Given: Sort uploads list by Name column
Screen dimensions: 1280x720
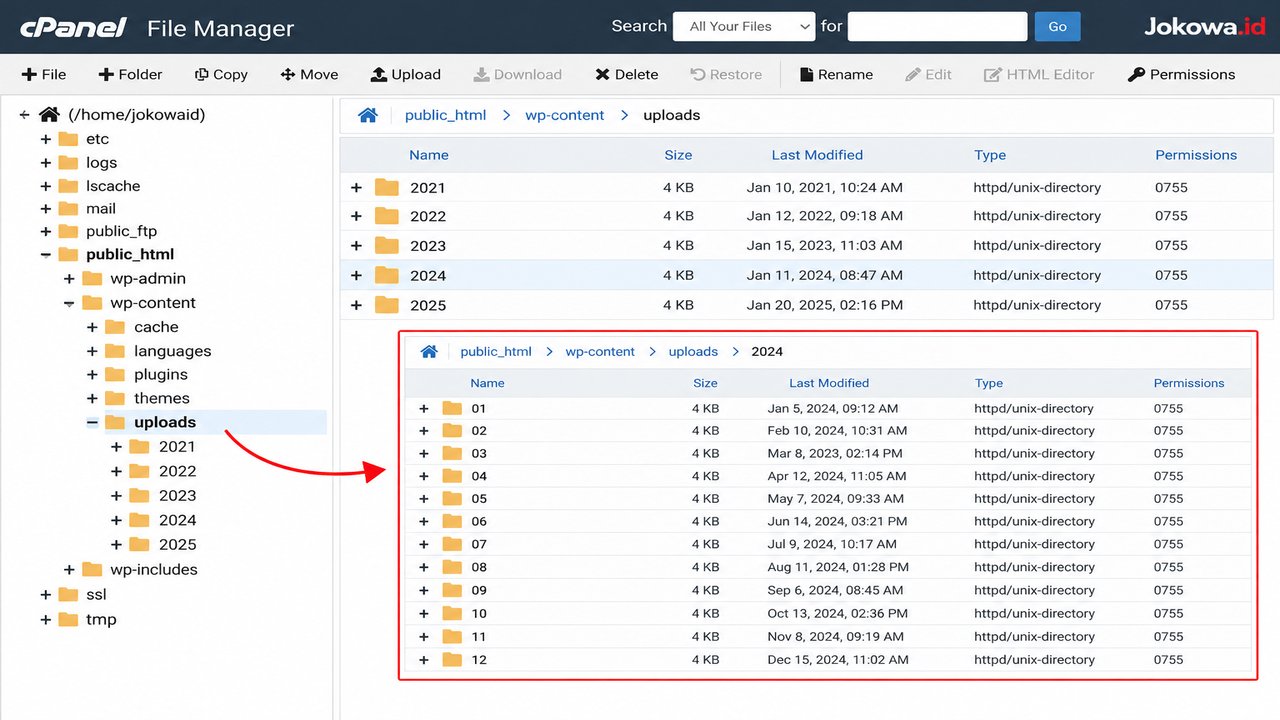Looking at the screenshot, I should [429, 155].
